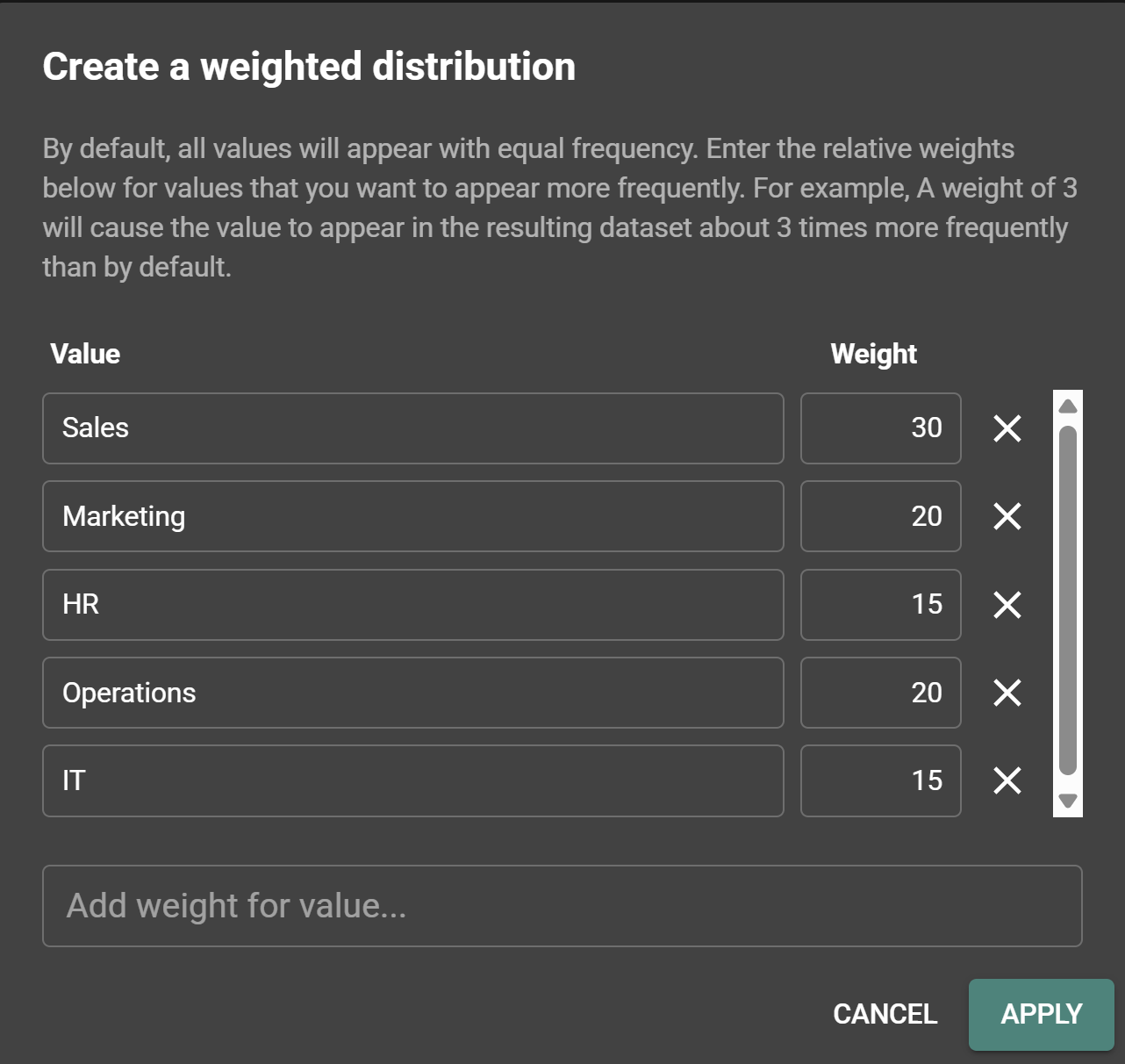Click the Operations weight field
The height and width of the screenshot is (1064, 1125).
(x=880, y=693)
